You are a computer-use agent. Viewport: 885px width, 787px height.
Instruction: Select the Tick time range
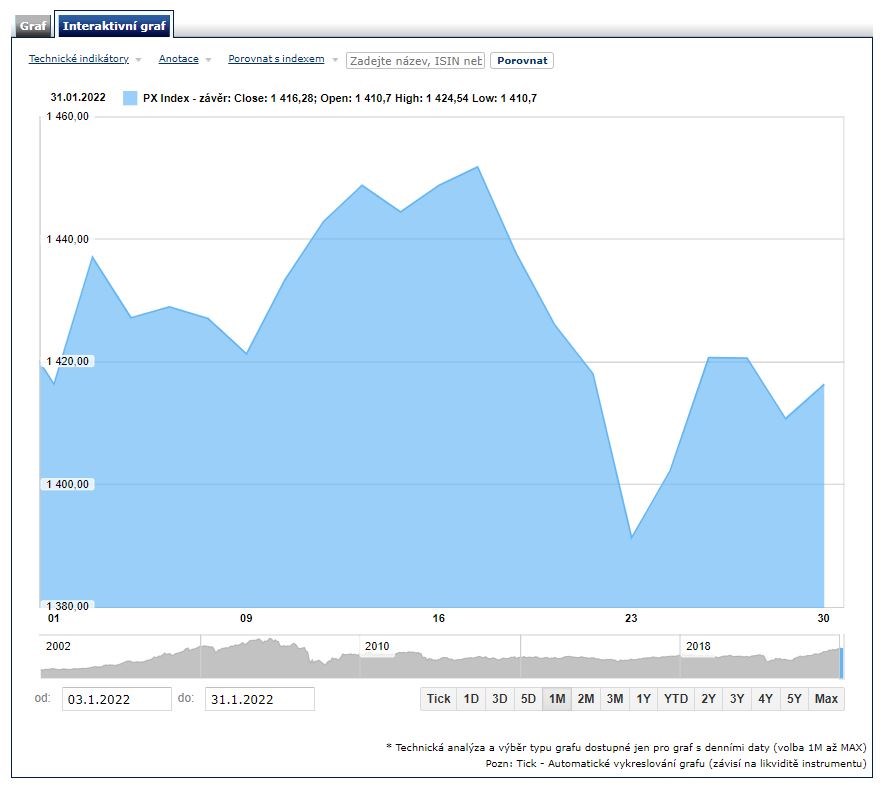(438, 699)
